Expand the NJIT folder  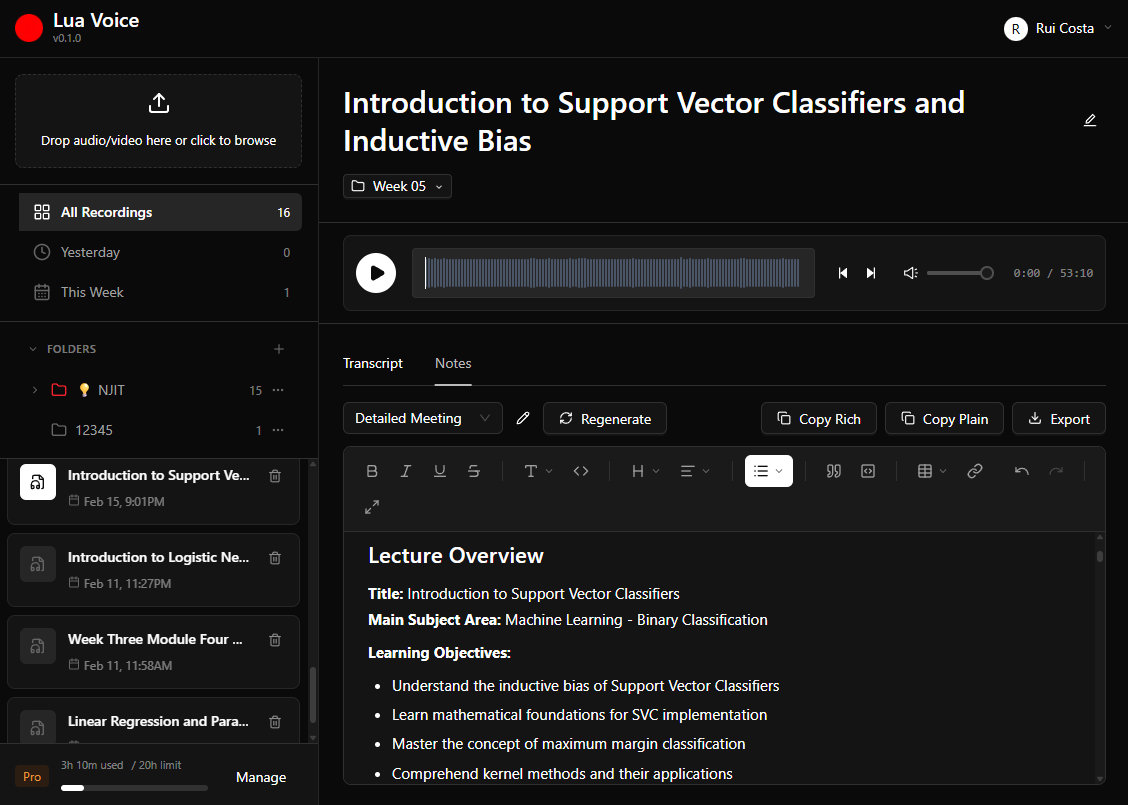point(35,390)
